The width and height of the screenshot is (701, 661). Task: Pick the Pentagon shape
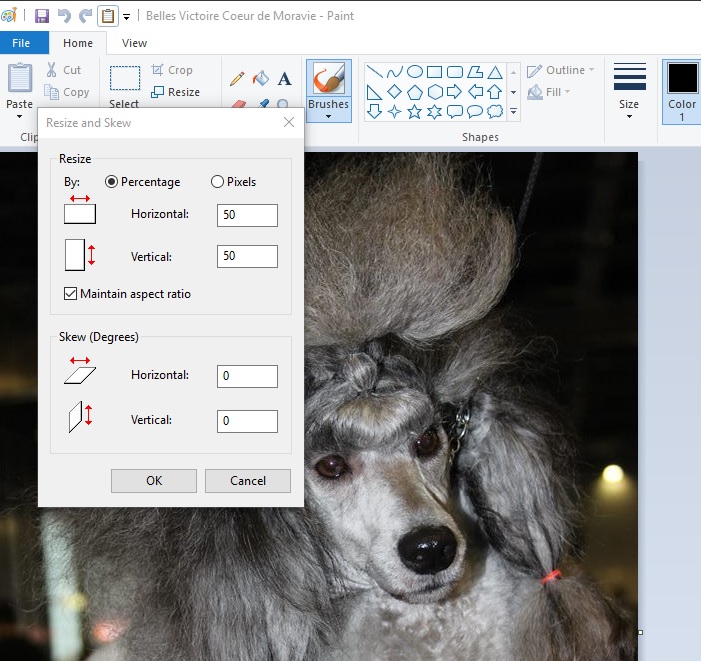415,92
